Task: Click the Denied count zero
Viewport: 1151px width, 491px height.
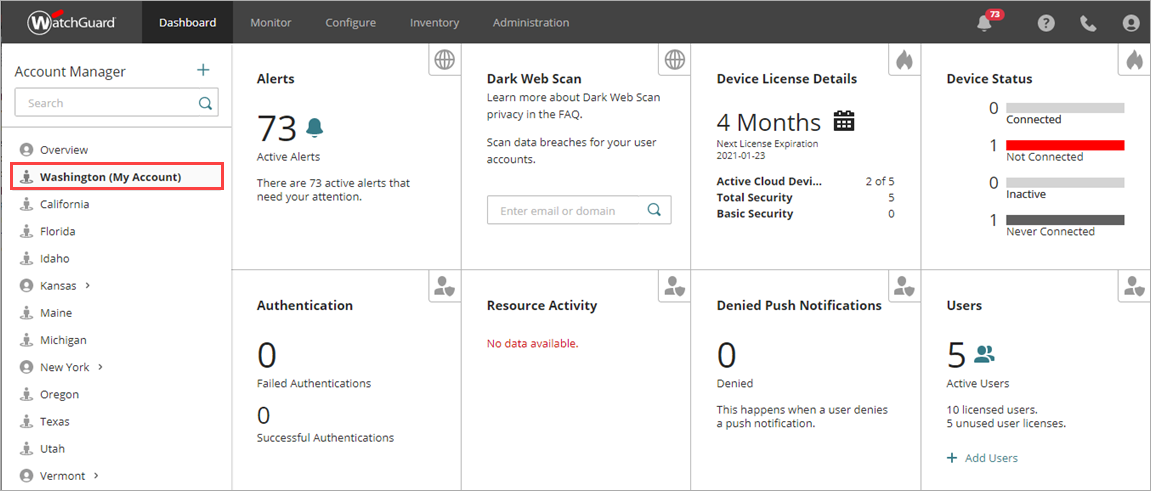Action: (x=726, y=356)
